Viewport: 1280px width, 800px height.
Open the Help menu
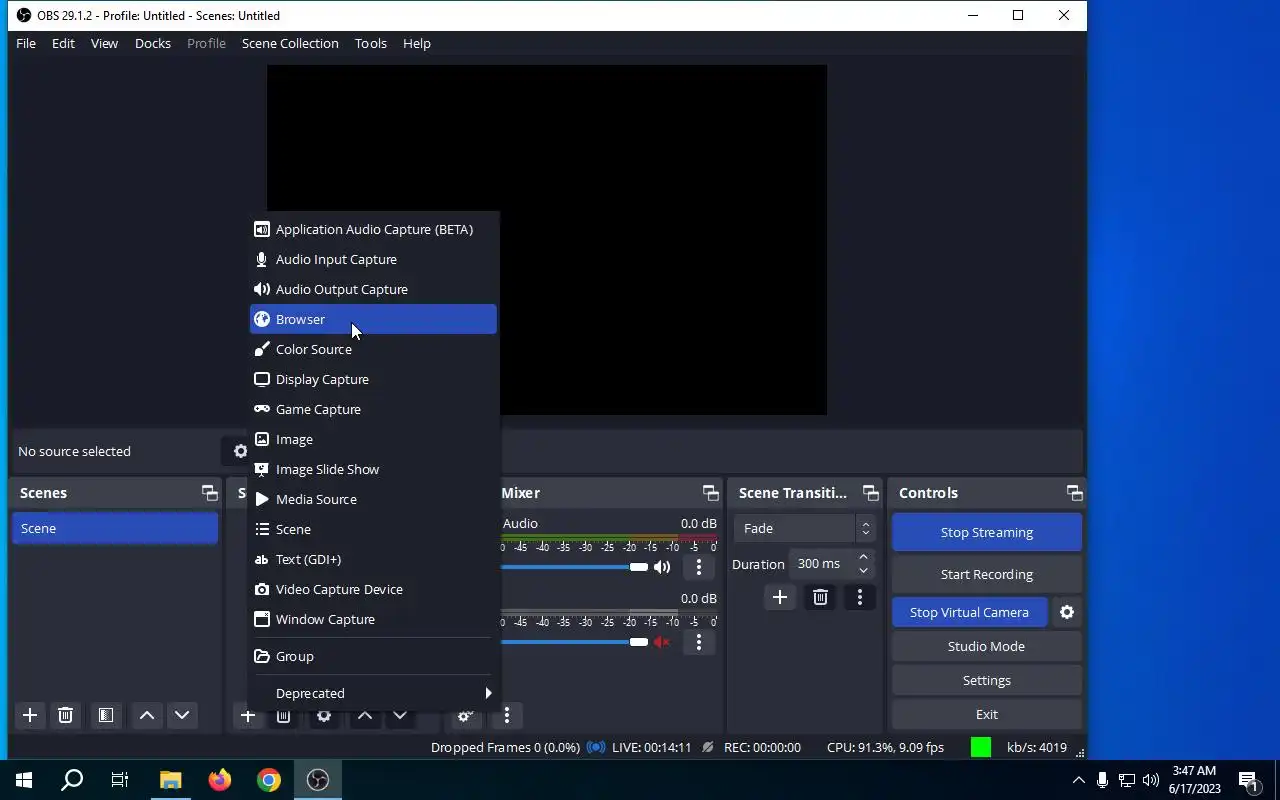click(417, 43)
